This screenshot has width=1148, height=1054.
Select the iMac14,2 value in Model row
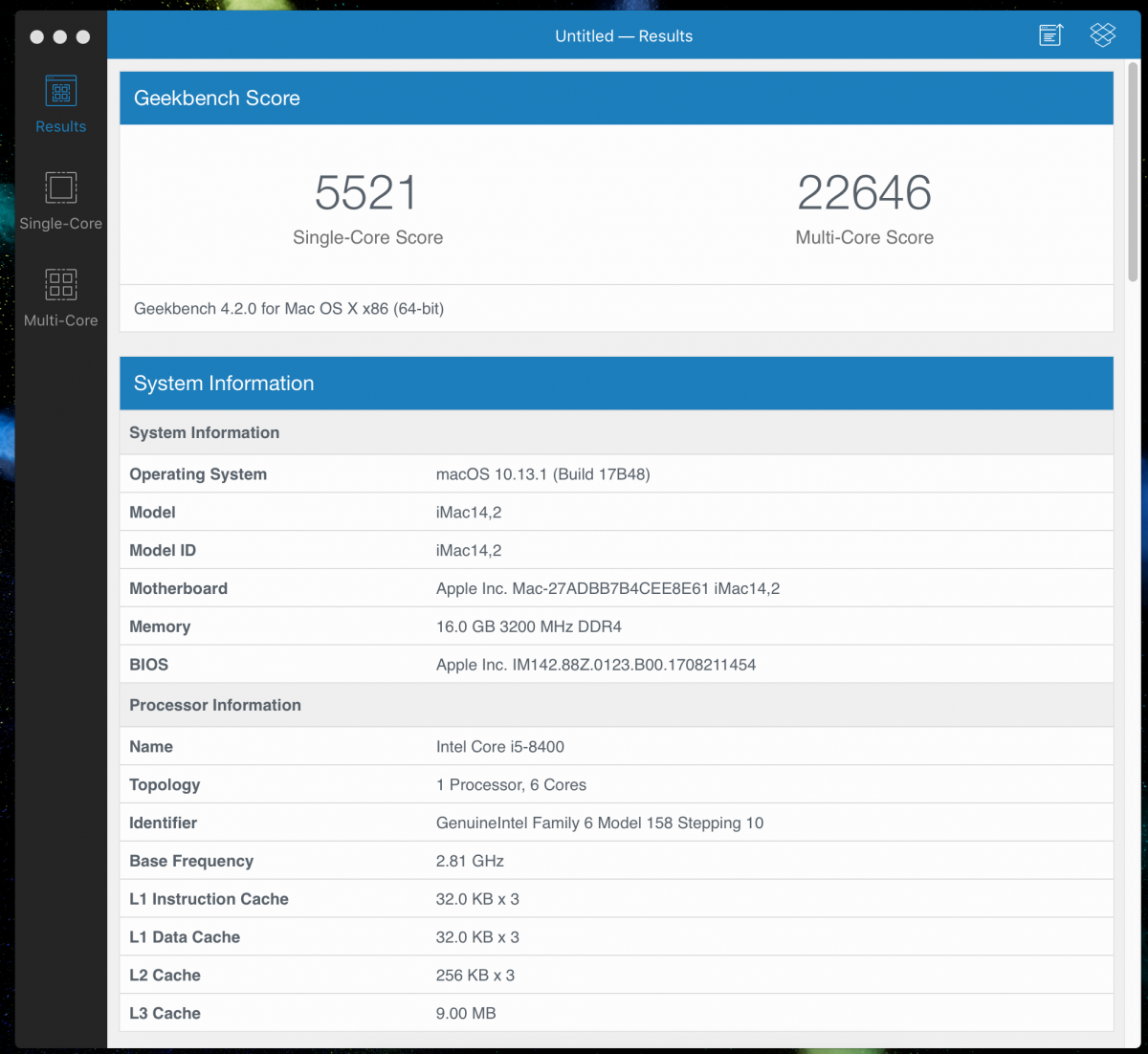[x=469, y=513]
